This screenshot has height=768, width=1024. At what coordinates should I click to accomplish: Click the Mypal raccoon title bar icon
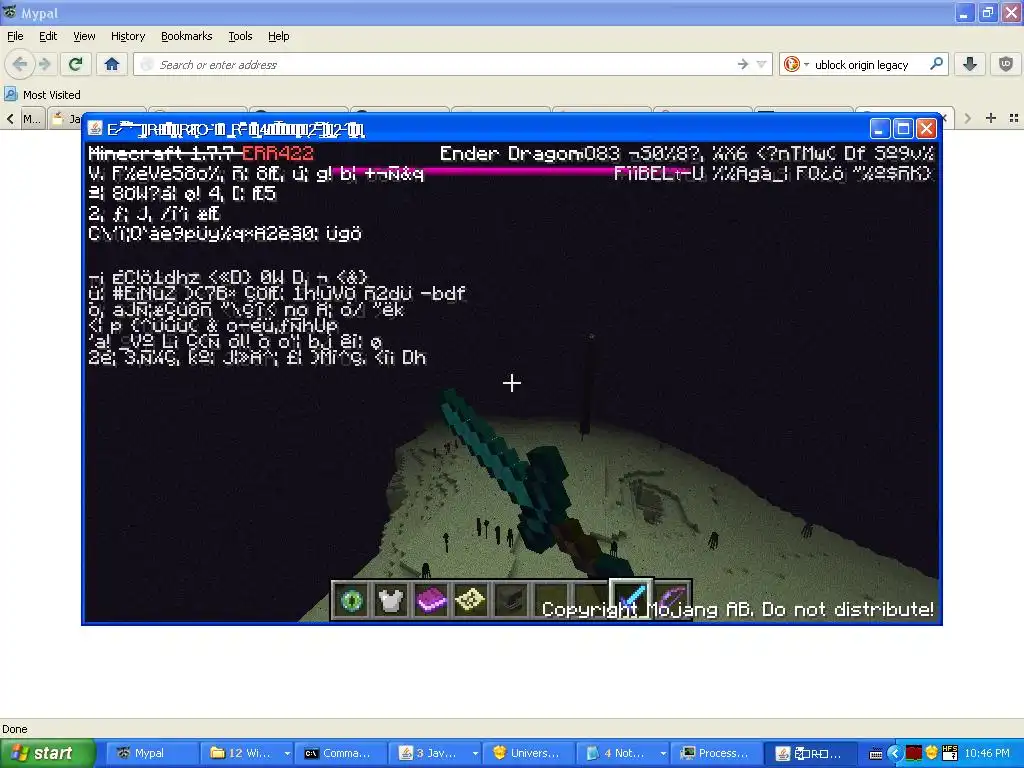tap(10, 12)
